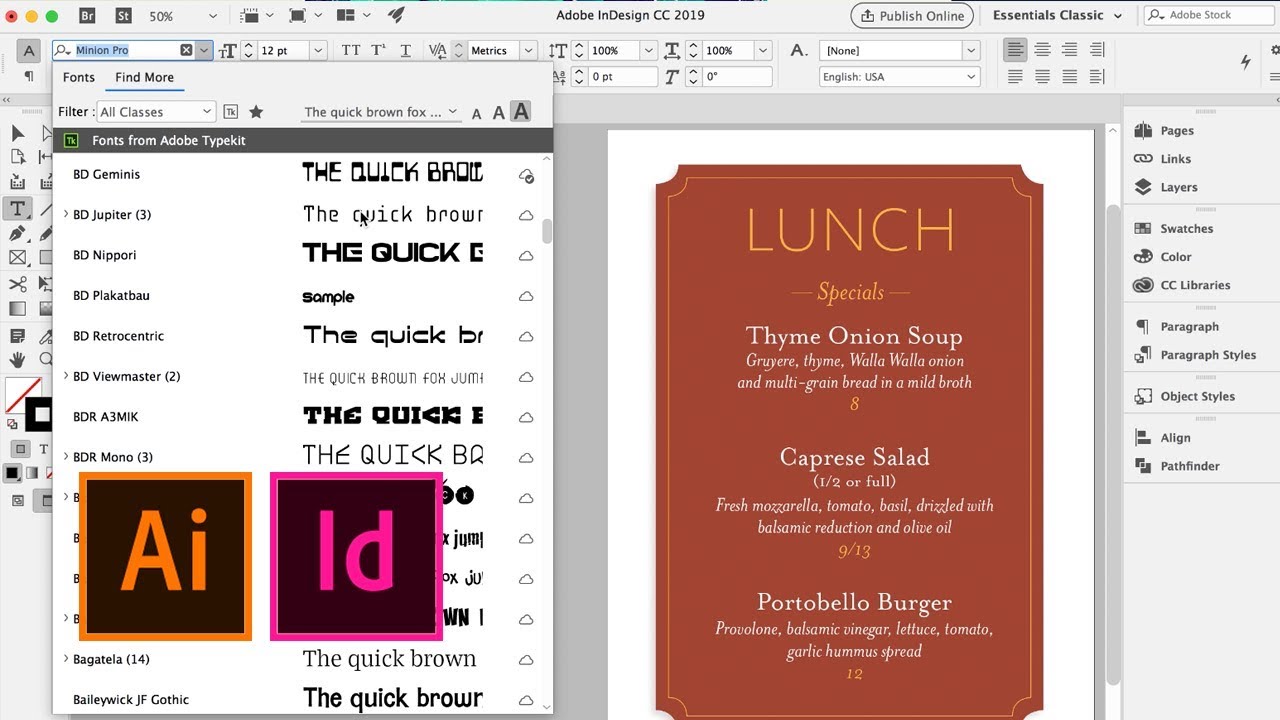The height and width of the screenshot is (720, 1280).
Task: Open font family dropdown arrow
Action: tap(204, 50)
